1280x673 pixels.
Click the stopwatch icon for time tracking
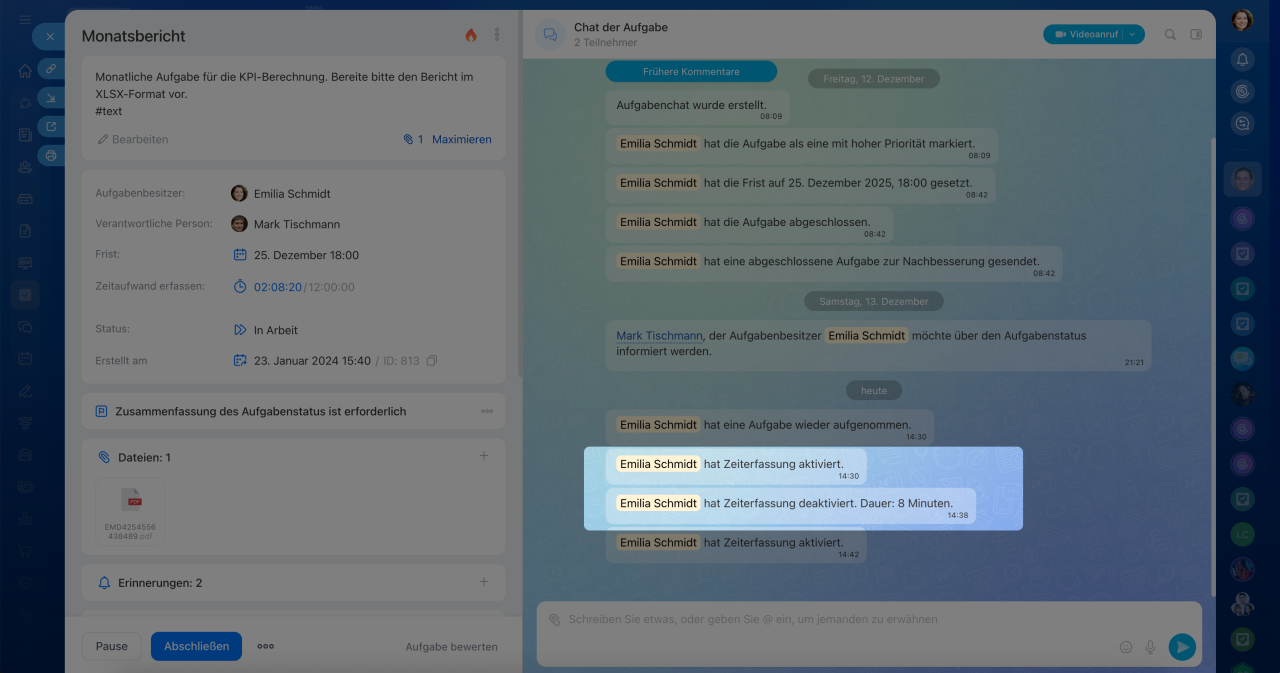point(240,287)
